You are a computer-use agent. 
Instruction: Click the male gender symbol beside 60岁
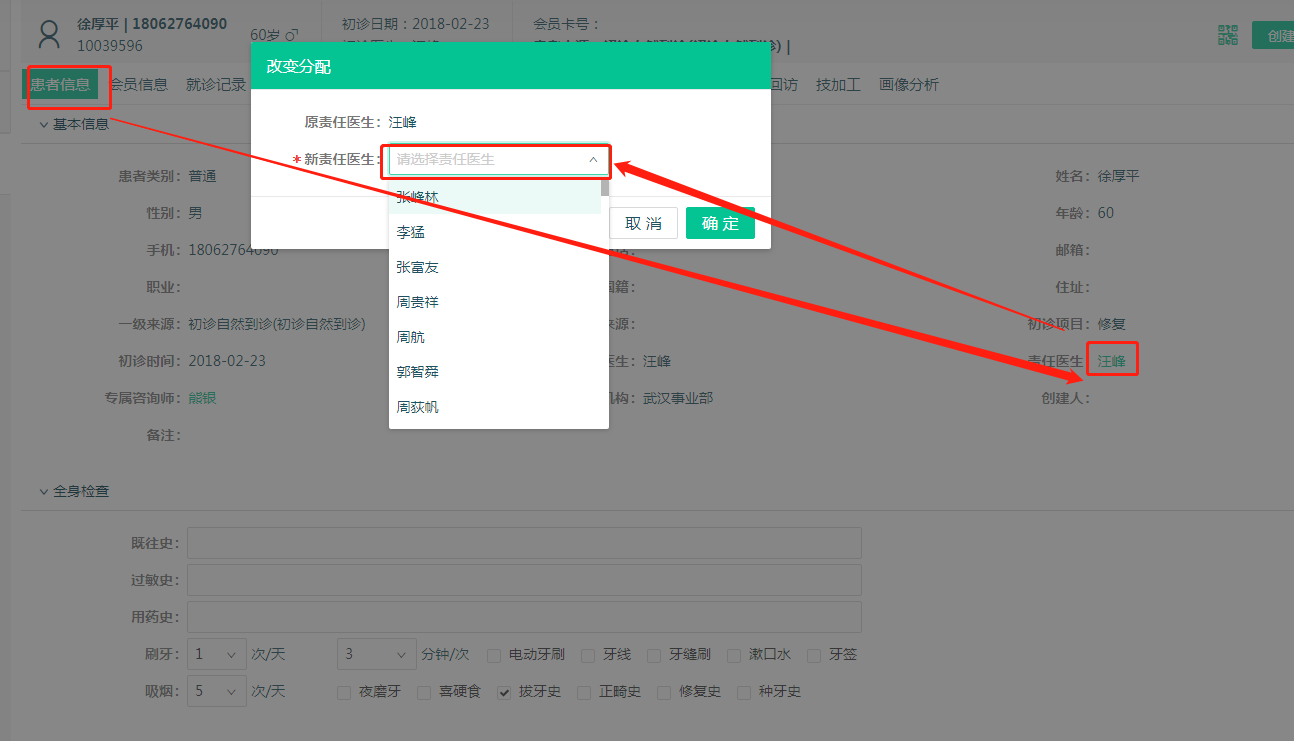click(292, 35)
